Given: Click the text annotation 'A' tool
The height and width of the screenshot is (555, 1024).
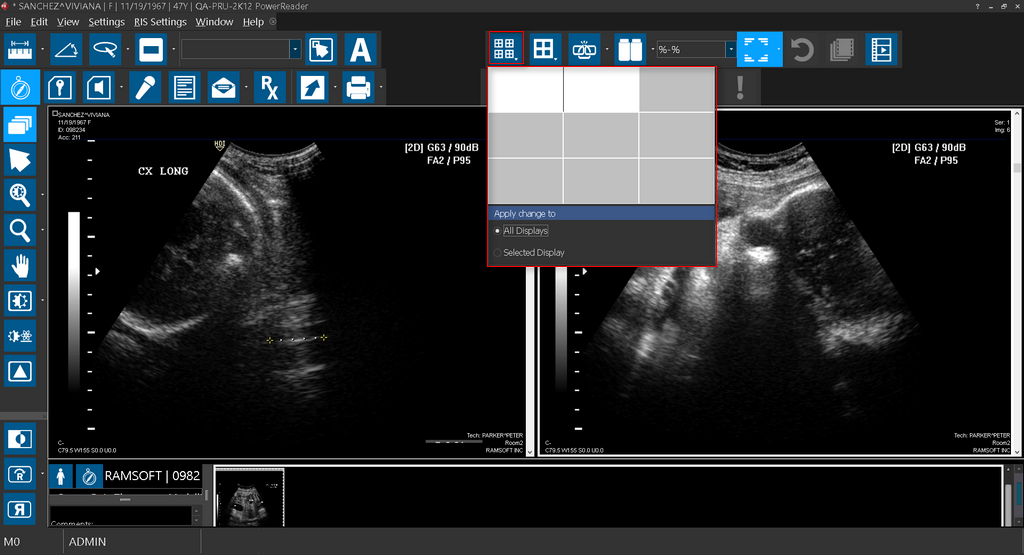Looking at the screenshot, I should click(x=359, y=49).
